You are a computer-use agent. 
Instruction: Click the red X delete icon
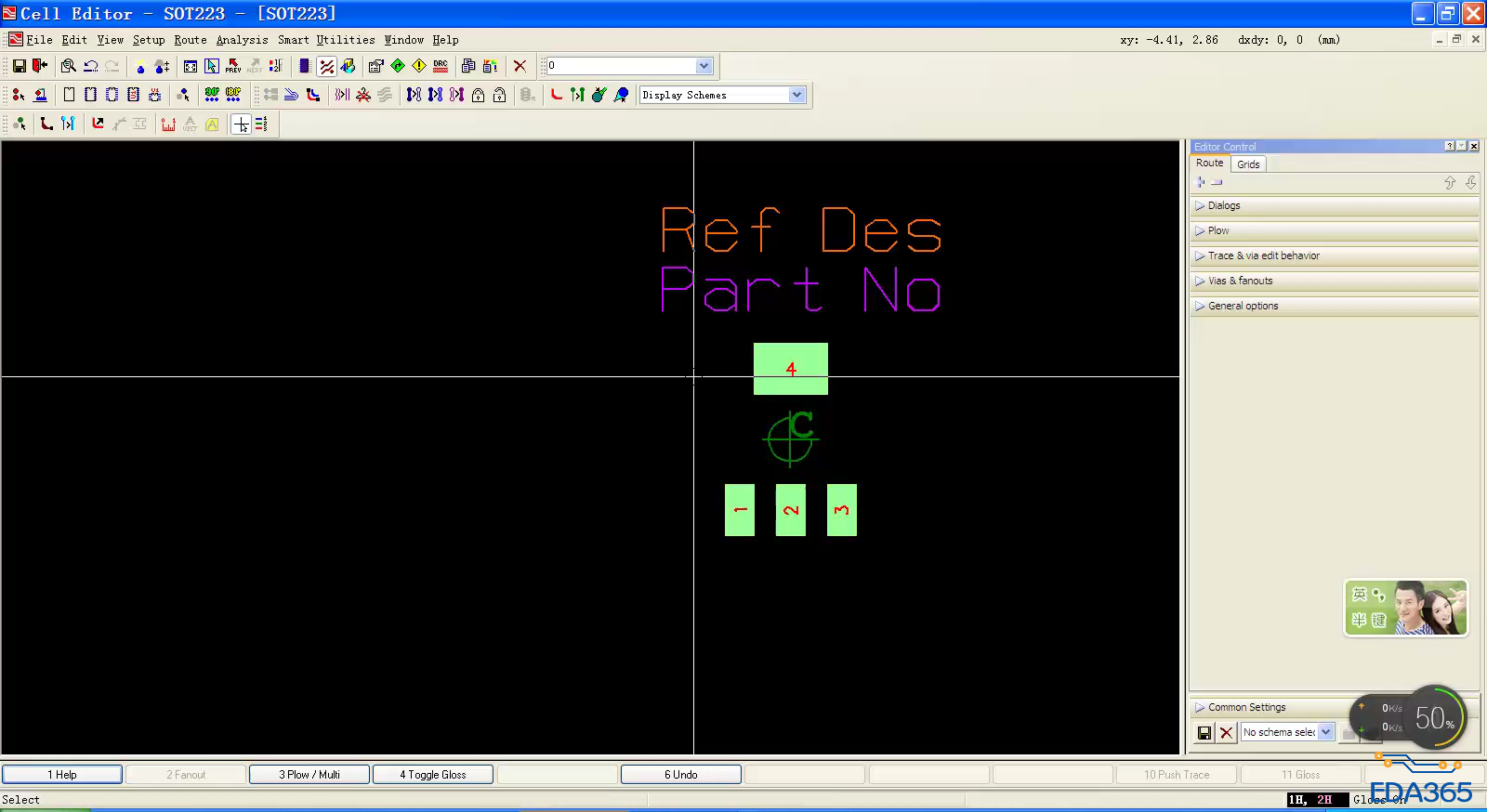tap(520, 66)
